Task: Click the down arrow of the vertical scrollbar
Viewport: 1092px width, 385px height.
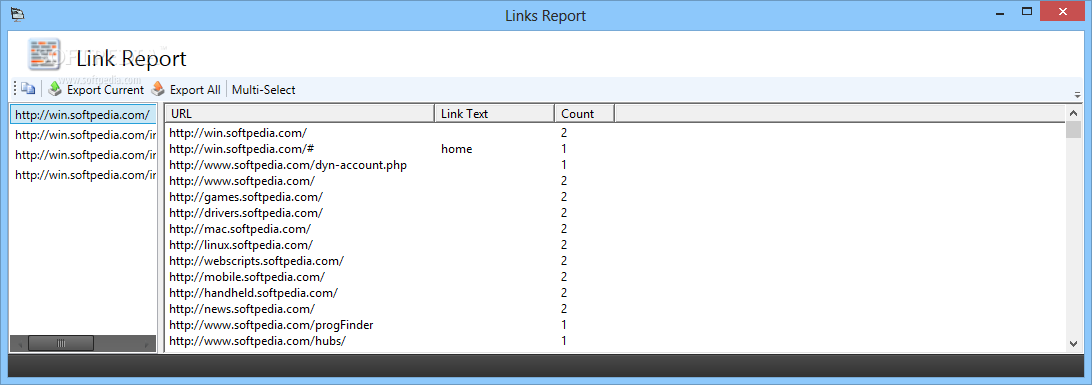Action: click(1073, 343)
